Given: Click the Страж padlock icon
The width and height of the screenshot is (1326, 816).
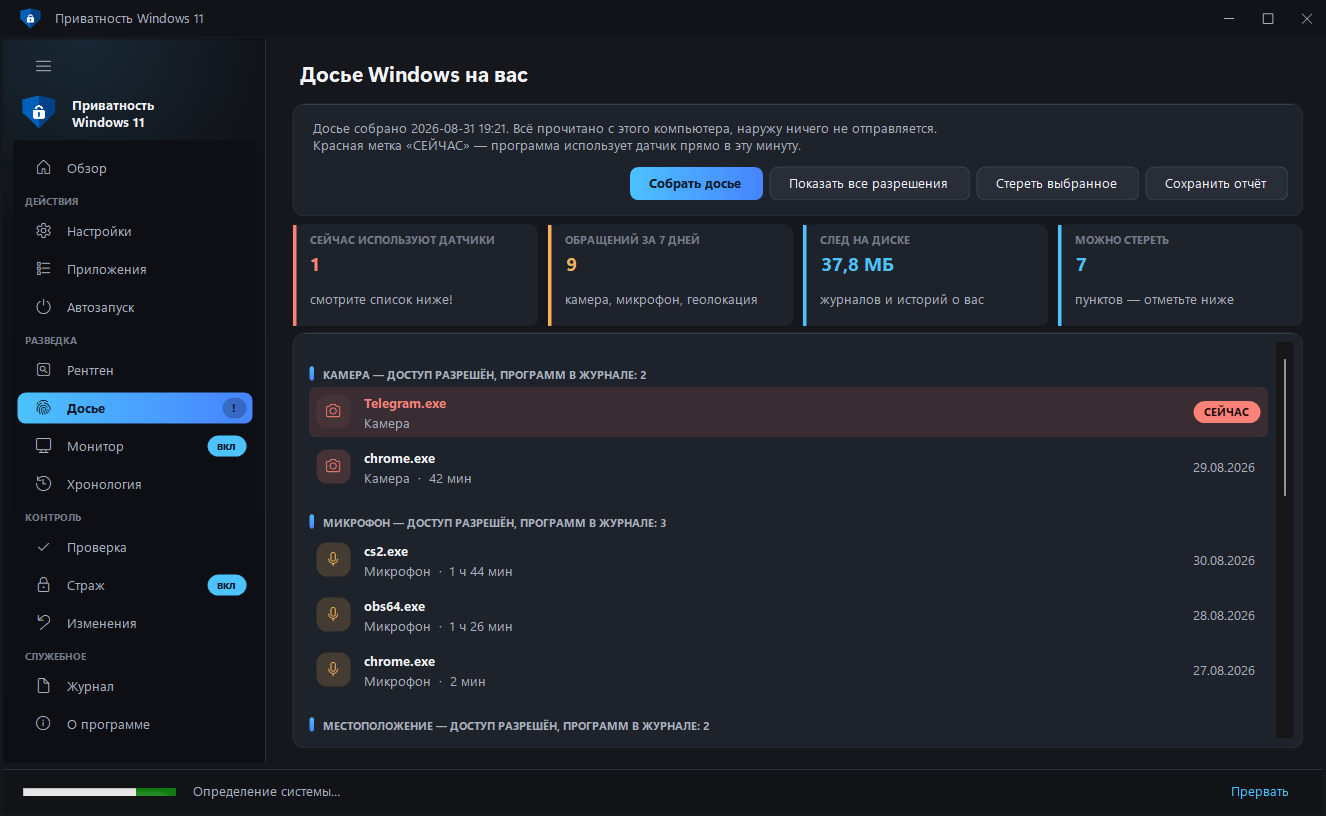Looking at the screenshot, I should point(43,585).
